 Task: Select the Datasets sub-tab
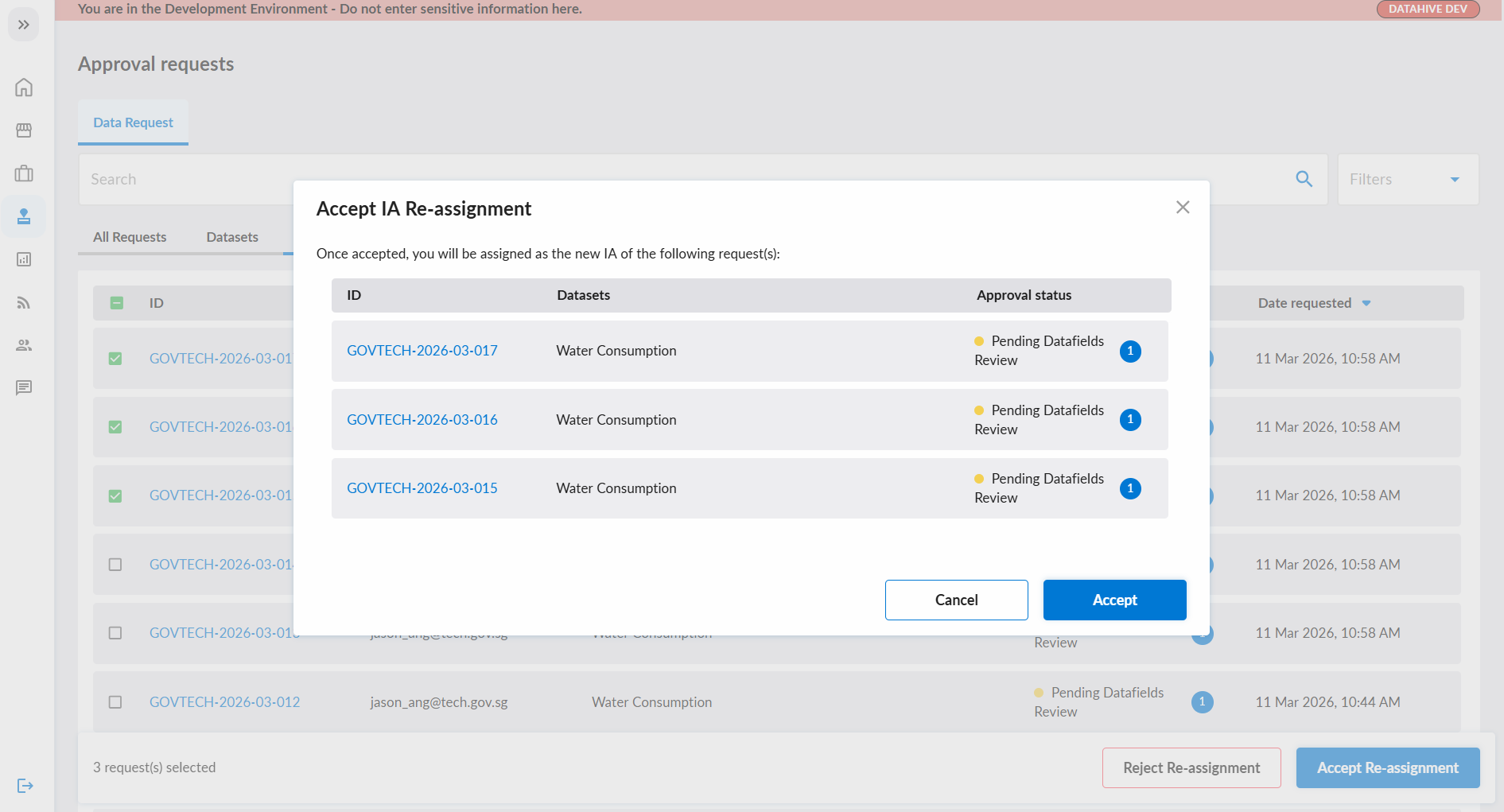(232, 237)
